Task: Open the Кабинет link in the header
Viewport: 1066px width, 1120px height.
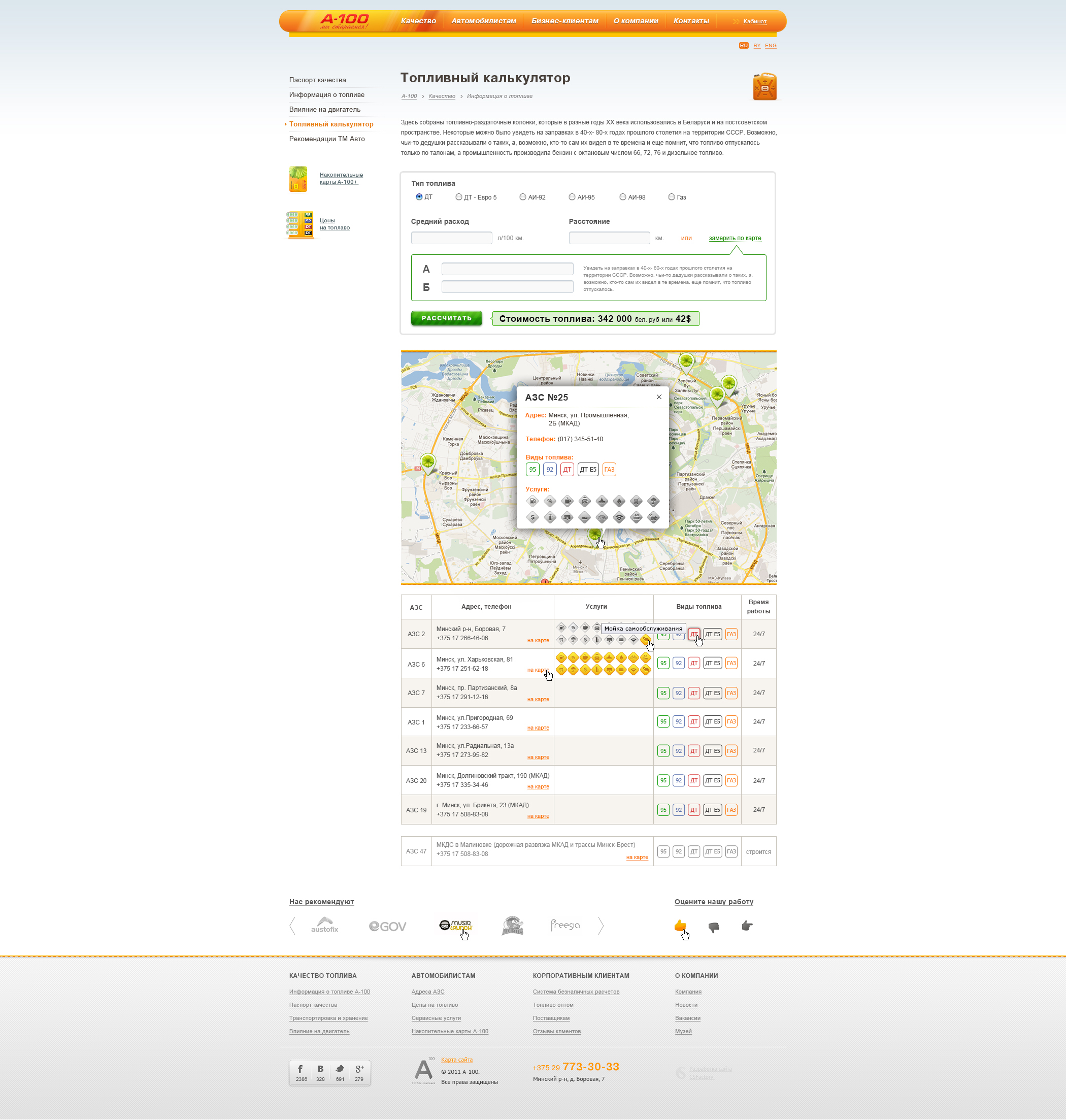Action: (755, 22)
